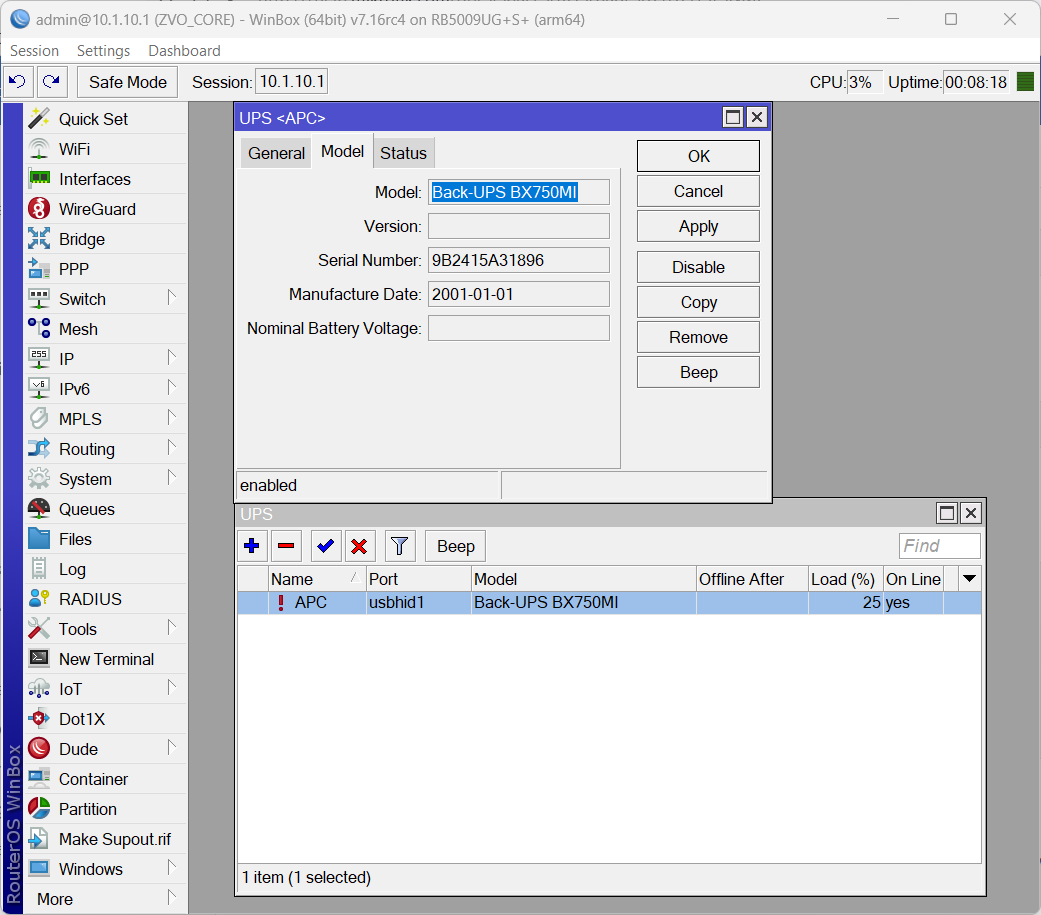Open the Container section
Viewport: 1041px width, 915px height.
pos(106,779)
